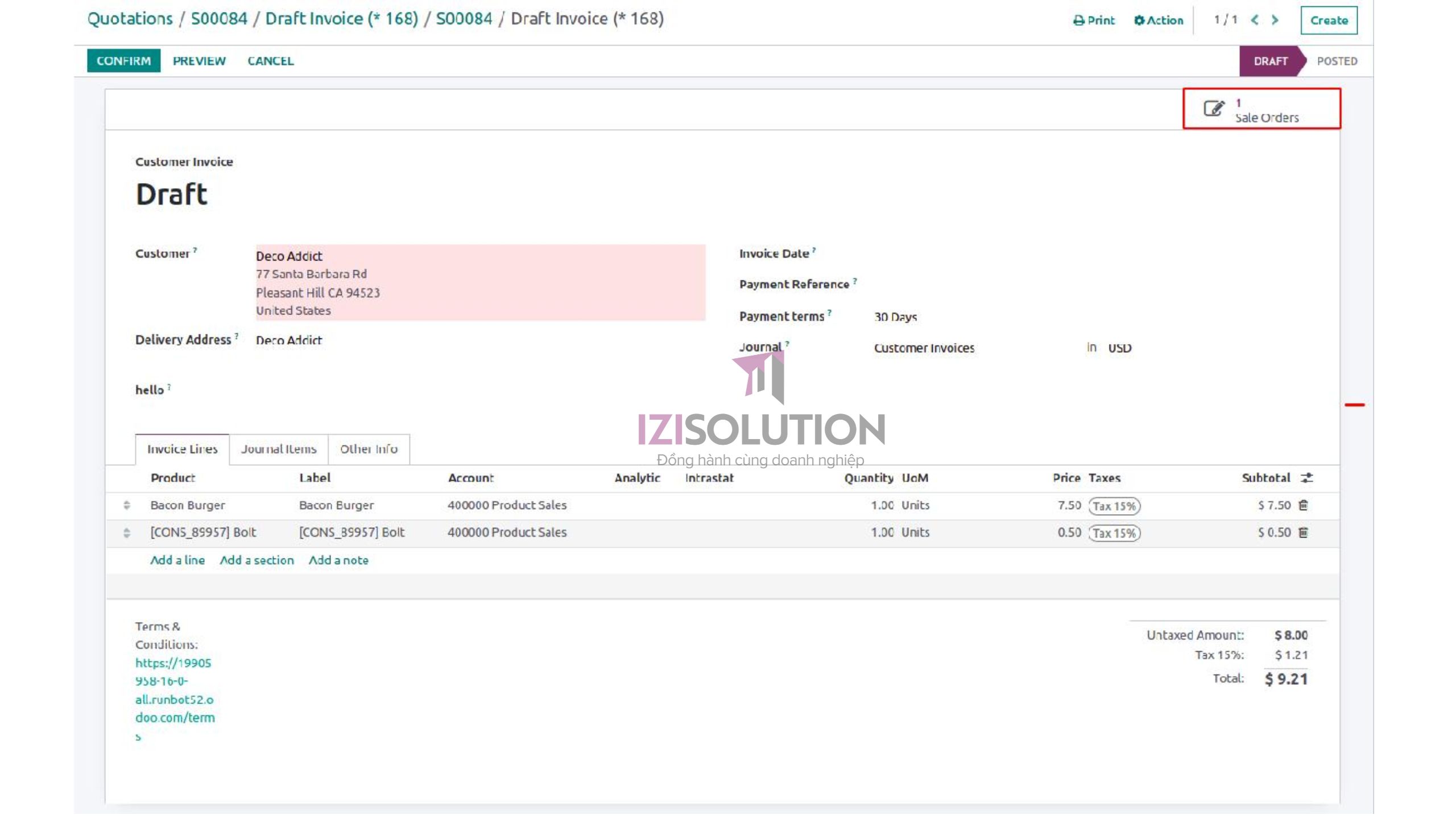The image size is (1456, 819).
Task: Delete the Bacon Burger line via trash icon
Action: (1305, 505)
